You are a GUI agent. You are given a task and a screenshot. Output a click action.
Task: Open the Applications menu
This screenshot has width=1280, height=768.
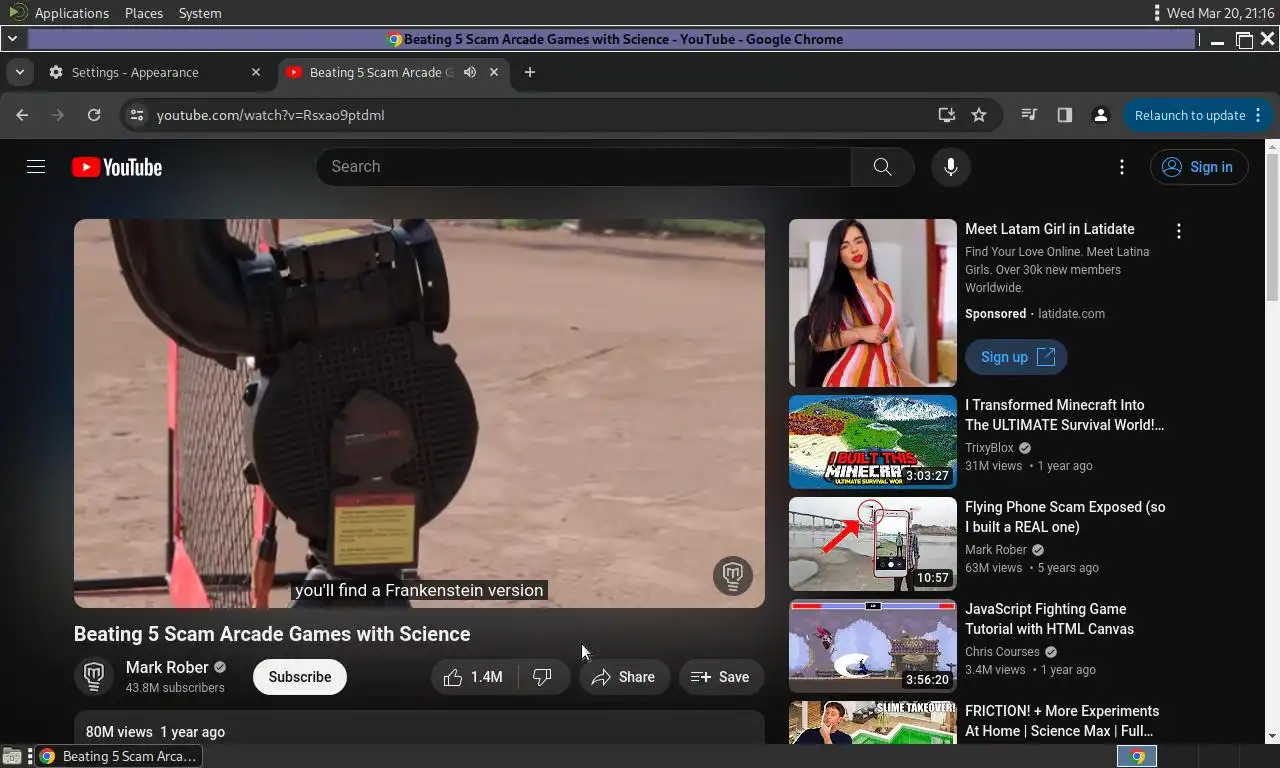point(71,13)
